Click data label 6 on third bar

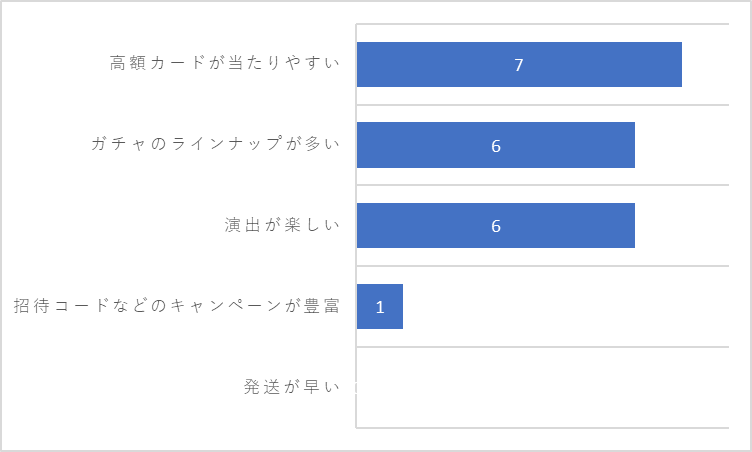coord(496,226)
